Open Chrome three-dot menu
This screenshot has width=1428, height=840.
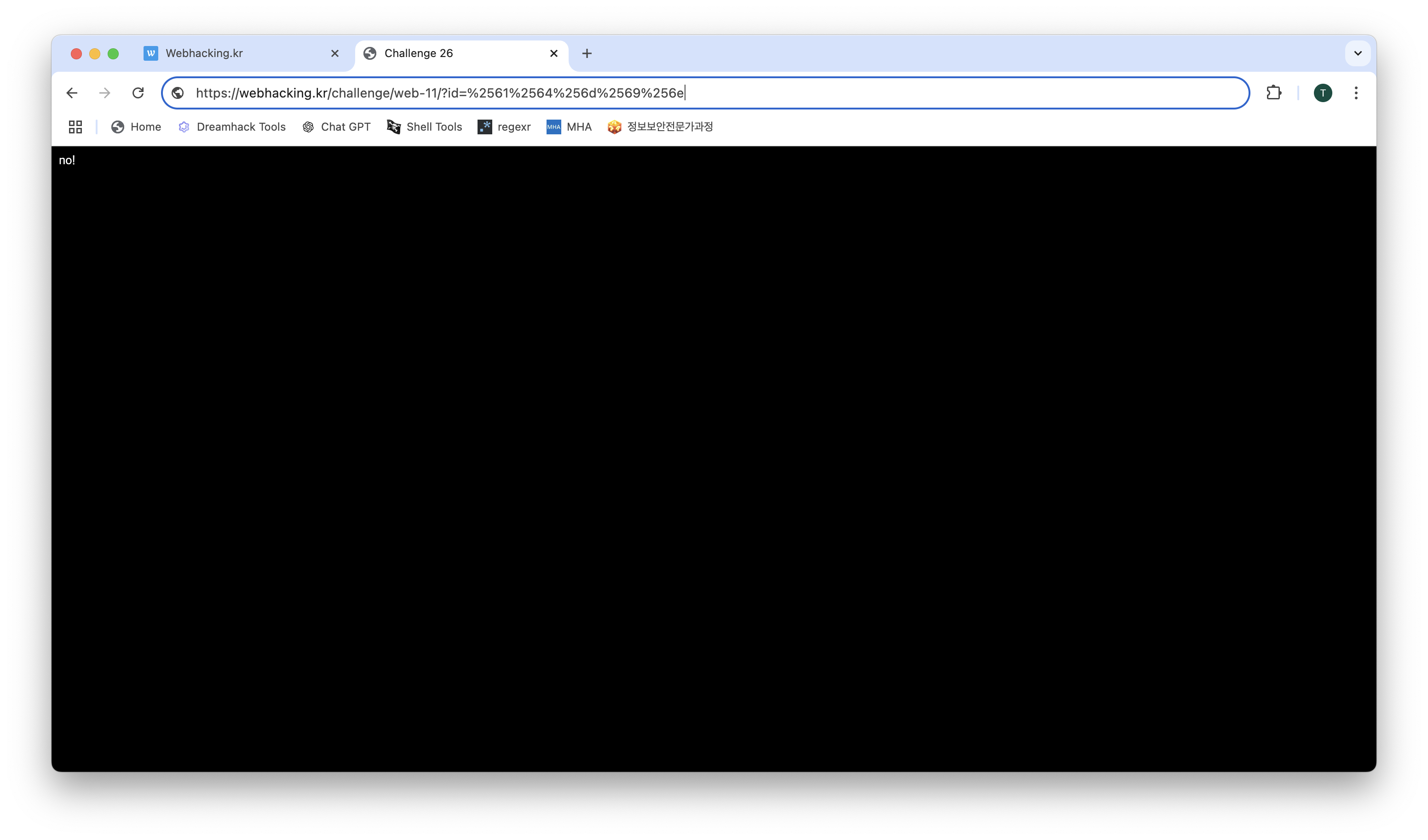(x=1355, y=93)
